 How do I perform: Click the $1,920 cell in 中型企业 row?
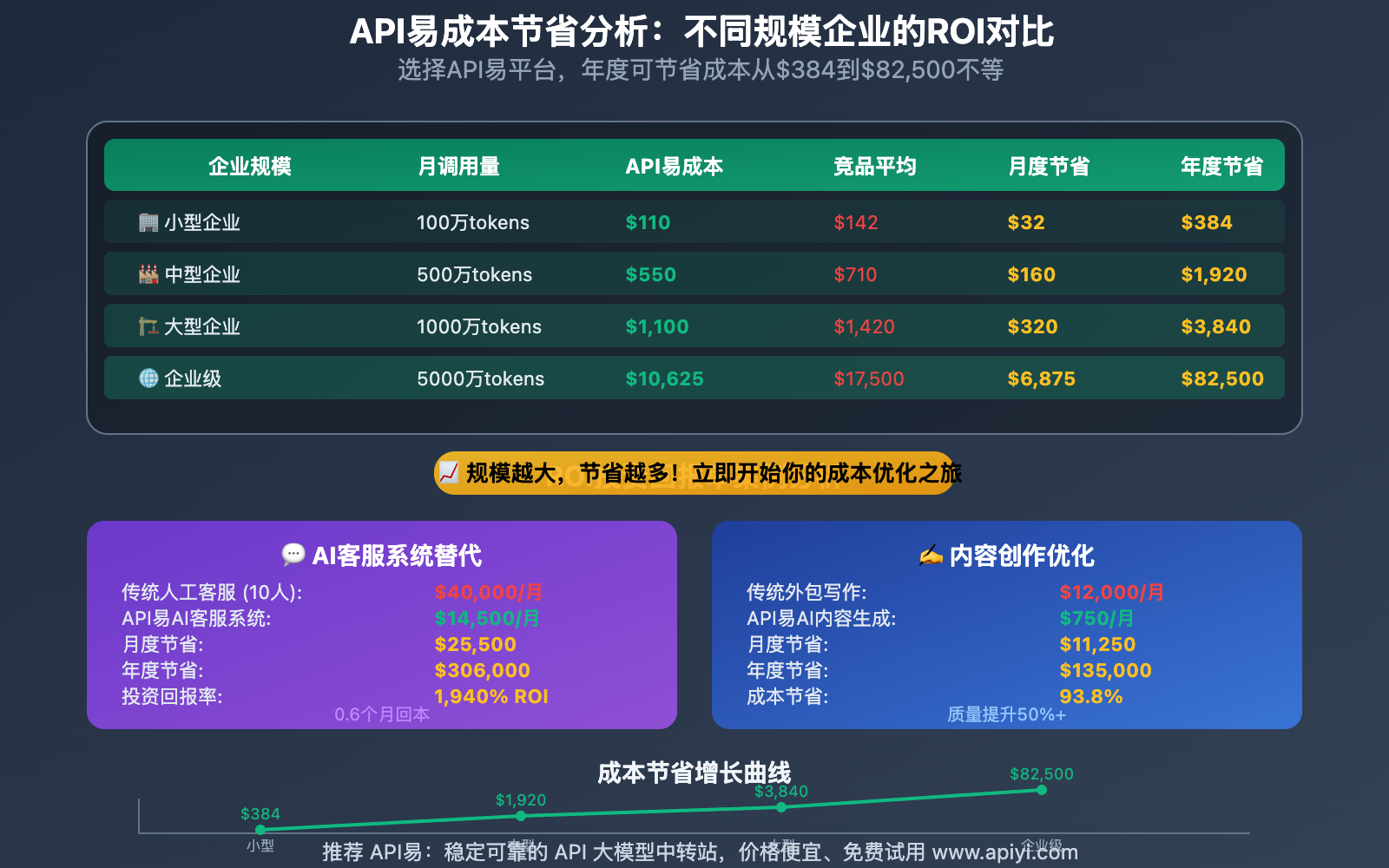coord(1215,274)
